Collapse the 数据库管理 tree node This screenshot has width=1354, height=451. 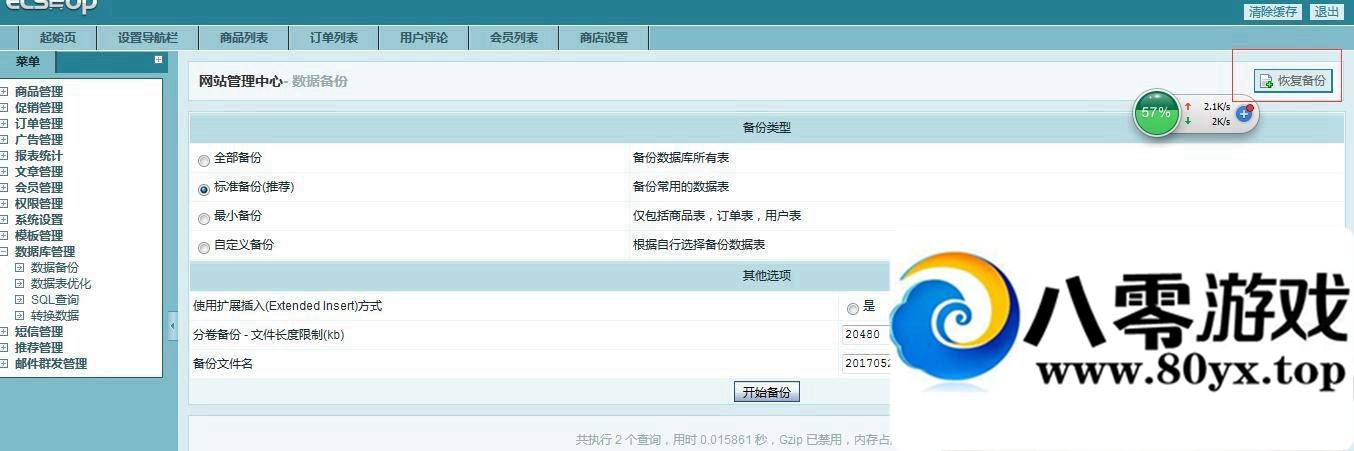pyautogui.click(x=5, y=252)
